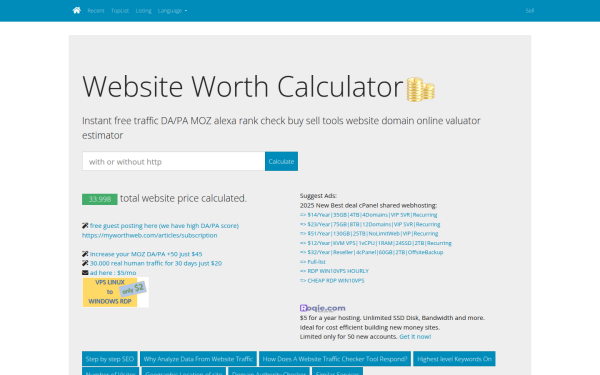Open the 'Step by step SEO' article
This screenshot has width=600, height=375.
(110, 359)
